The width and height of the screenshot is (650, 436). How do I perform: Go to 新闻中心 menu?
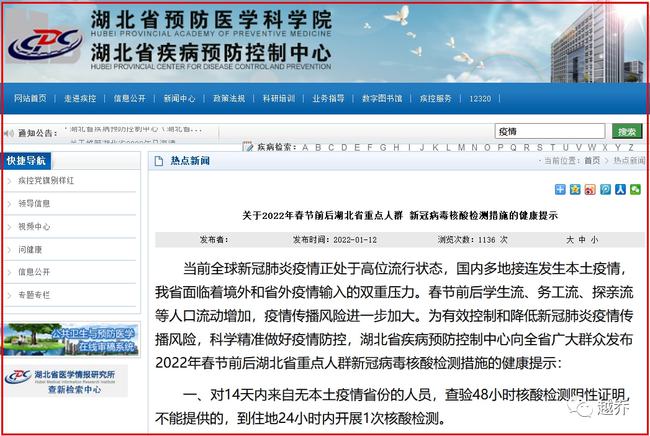click(x=179, y=98)
